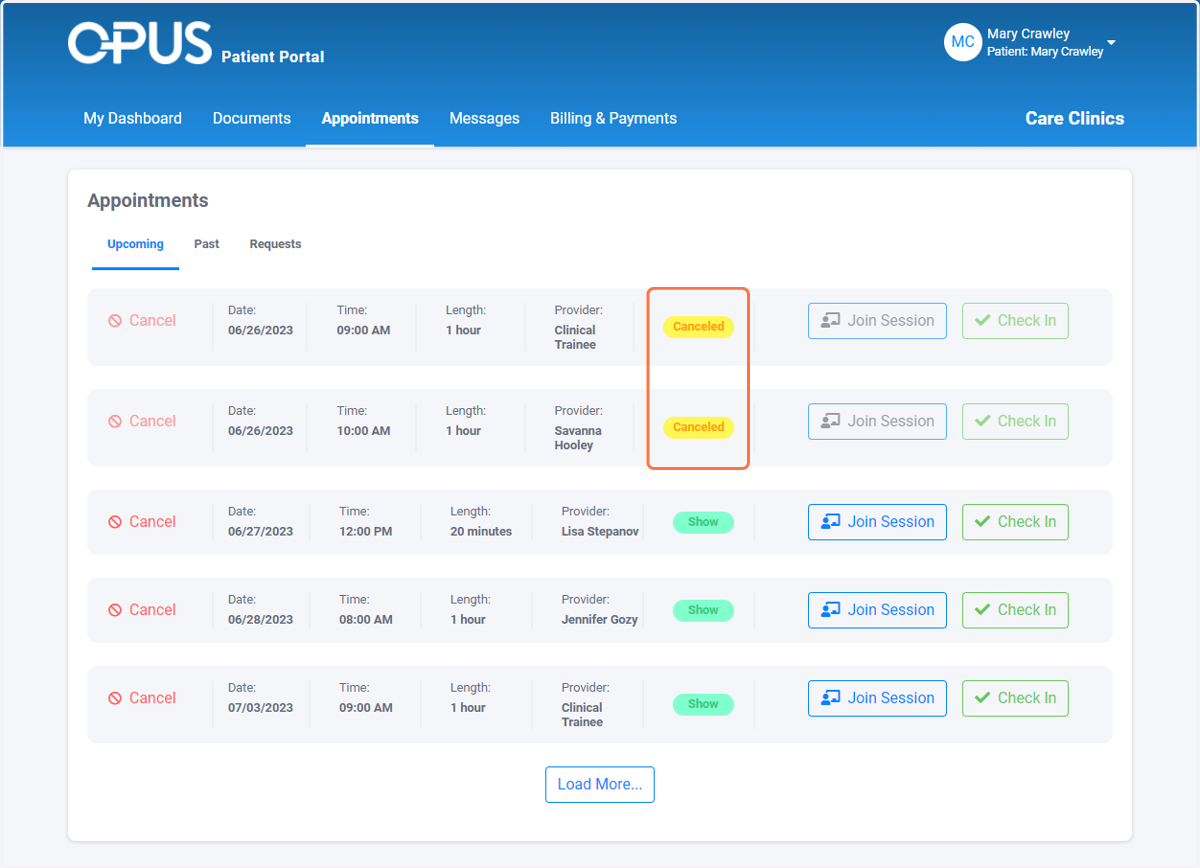Click the 08:00 AM time value
The height and width of the screenshot is (868, 1200).
(366, 620)
